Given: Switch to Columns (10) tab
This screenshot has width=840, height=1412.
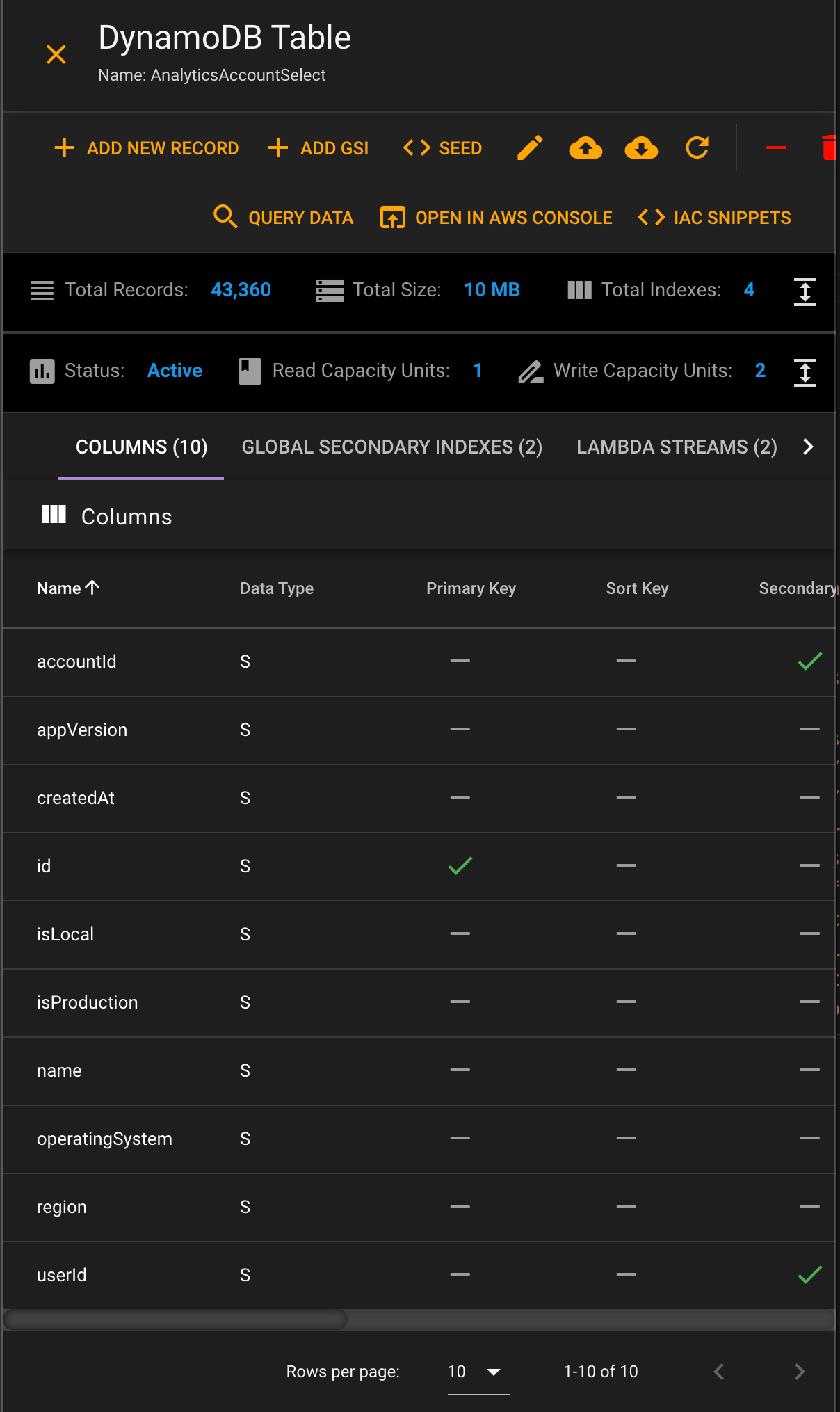Looking at the screenshot, I should [x=141, y=447].
